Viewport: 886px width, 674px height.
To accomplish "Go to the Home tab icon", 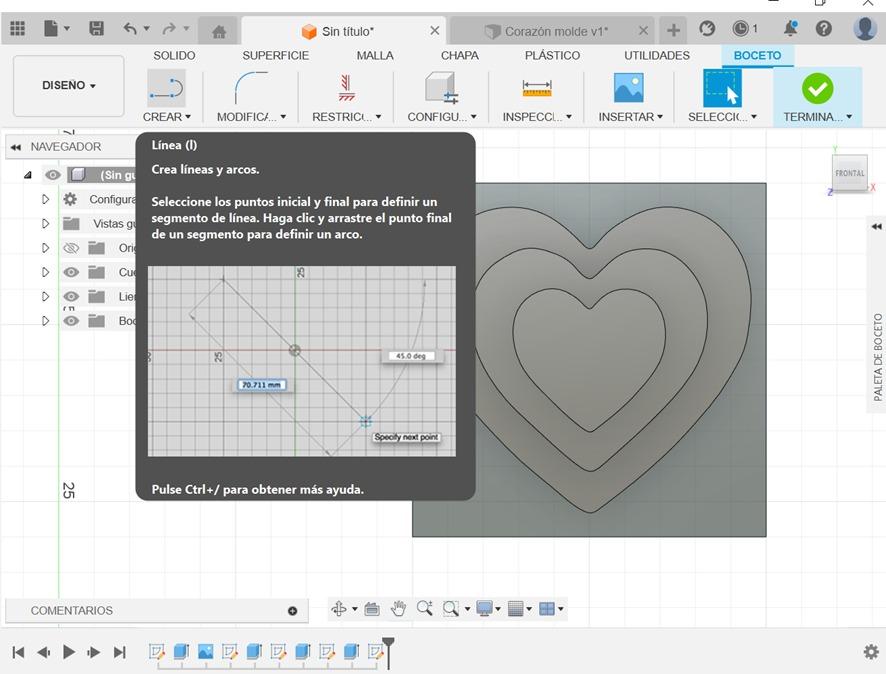I will (219, 31).
